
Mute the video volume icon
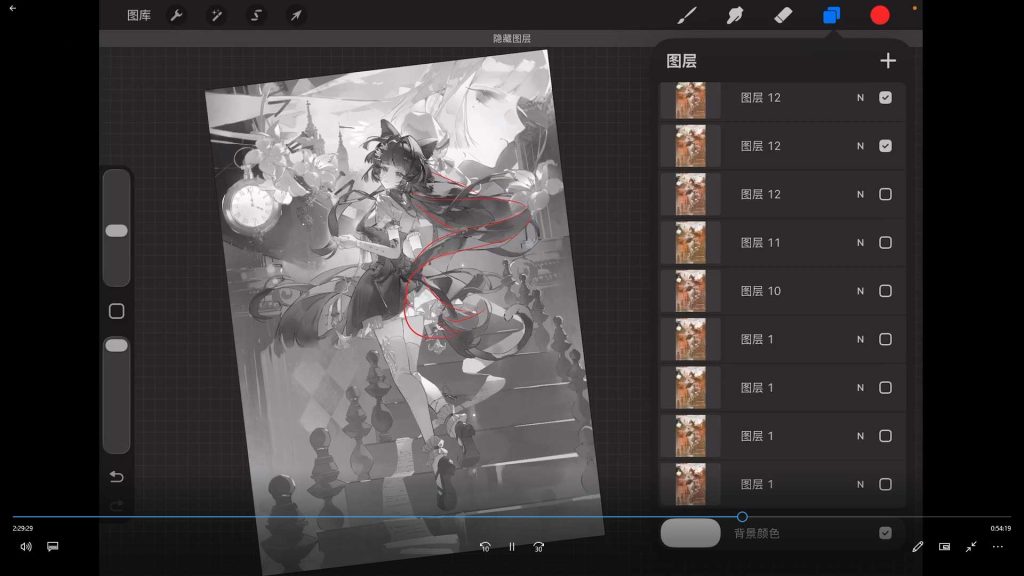(25, 547)
